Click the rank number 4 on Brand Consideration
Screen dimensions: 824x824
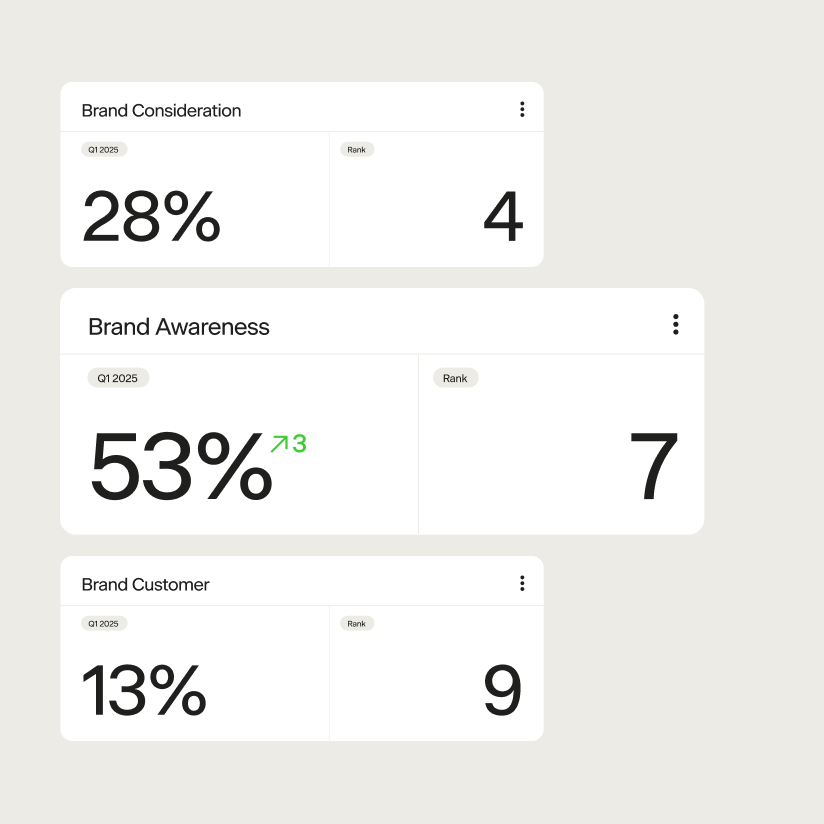click(x=503, y=214)
